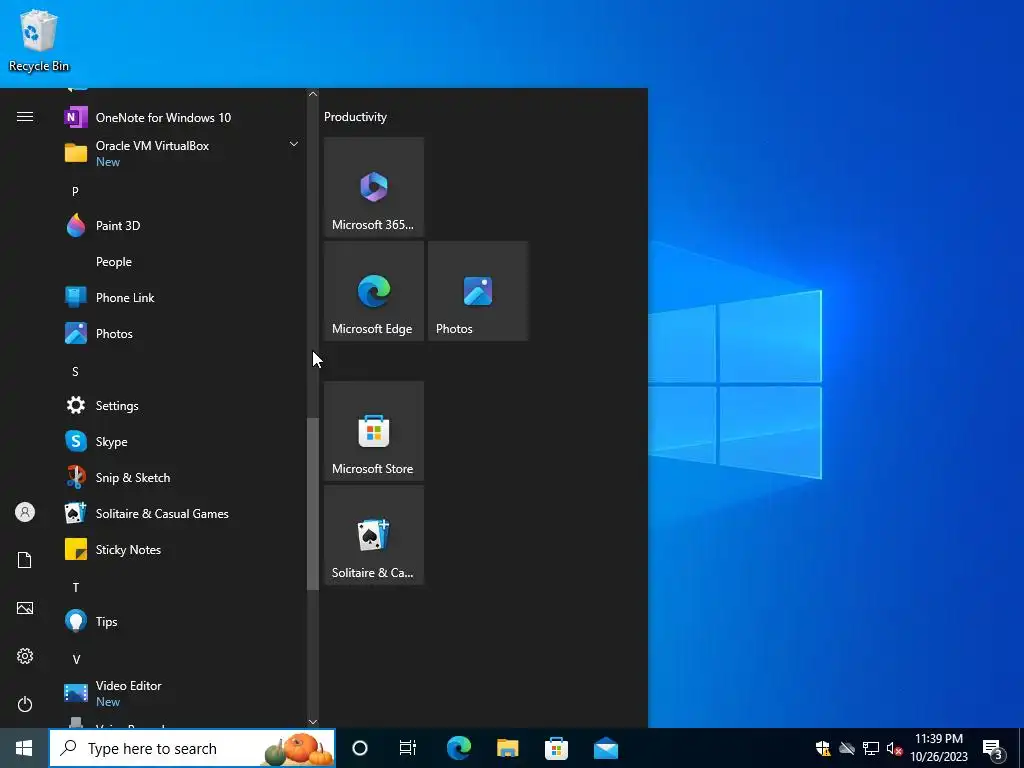Open Settings from the app list
Image resolution: width=1024 pixels, height=768 pixels.
(183, 406)
